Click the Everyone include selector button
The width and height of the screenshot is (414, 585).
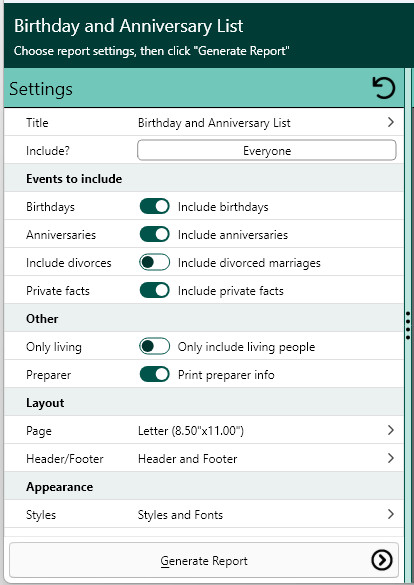point(267,150)
